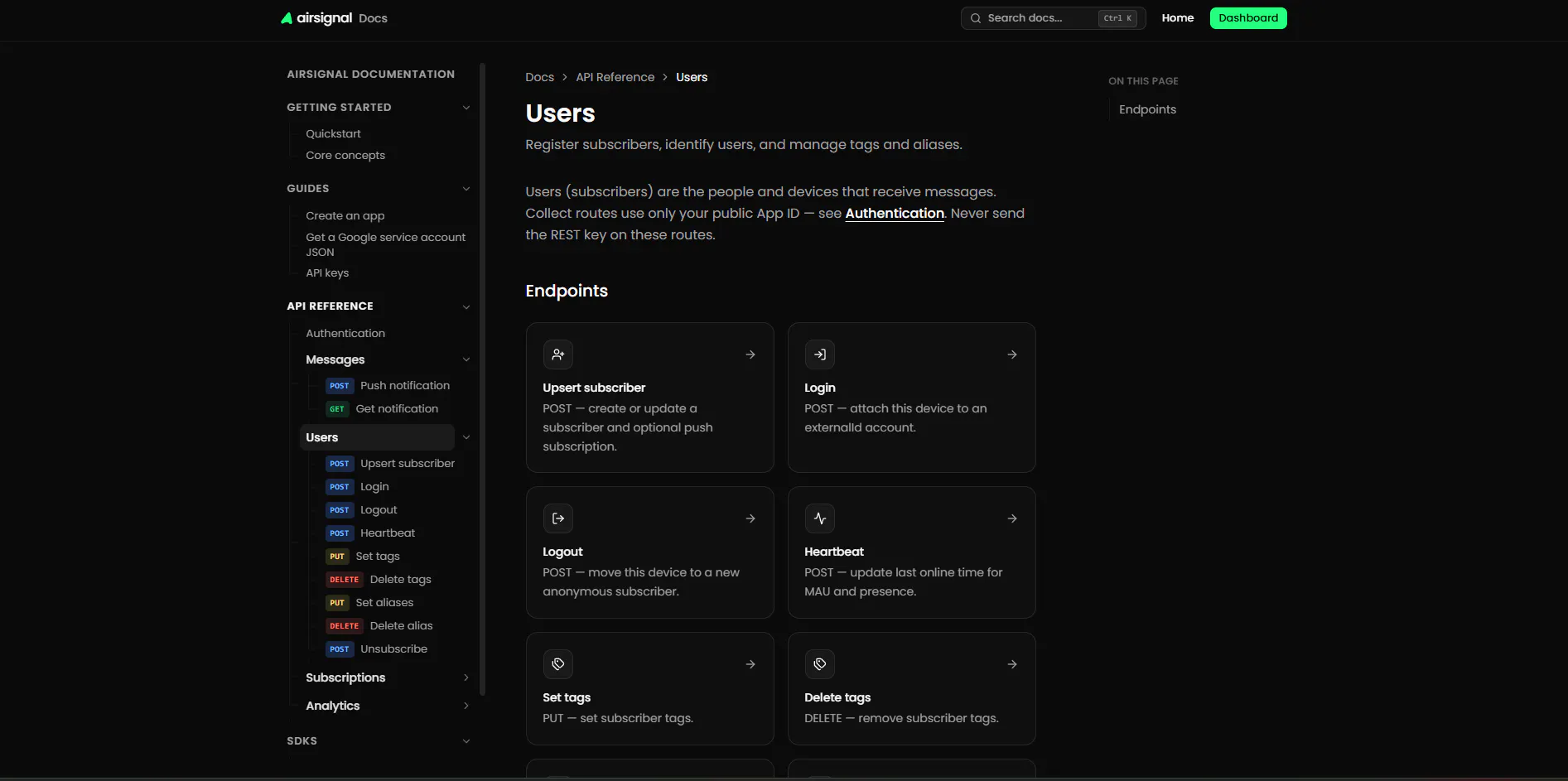Click the arrow on Login card
This screenshot has width=1568, height=781.
(1012, 354)
